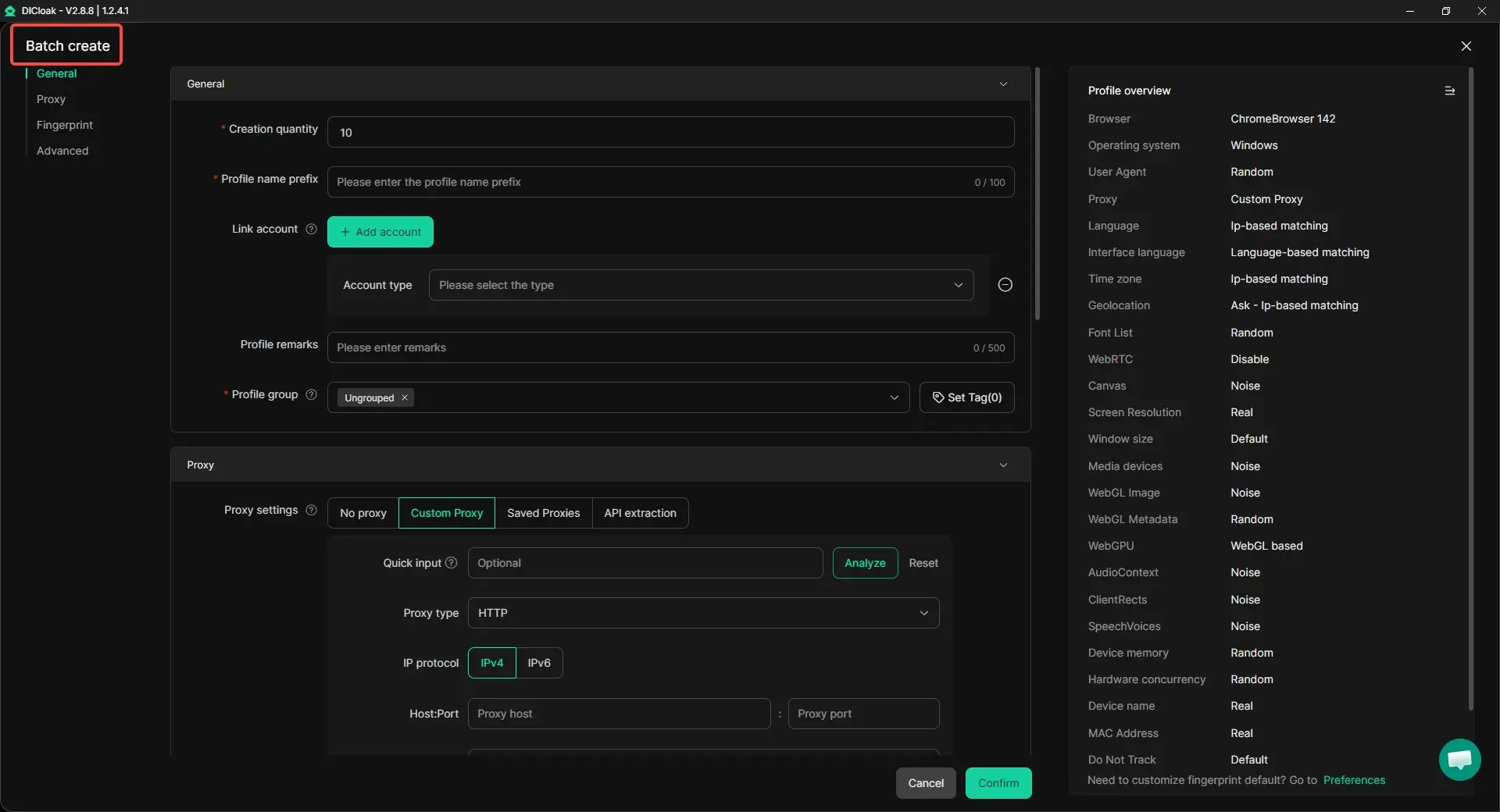1500x812 pixels.
Task: Open the live chat support bubble
Action: click(x=1459, y=759)
